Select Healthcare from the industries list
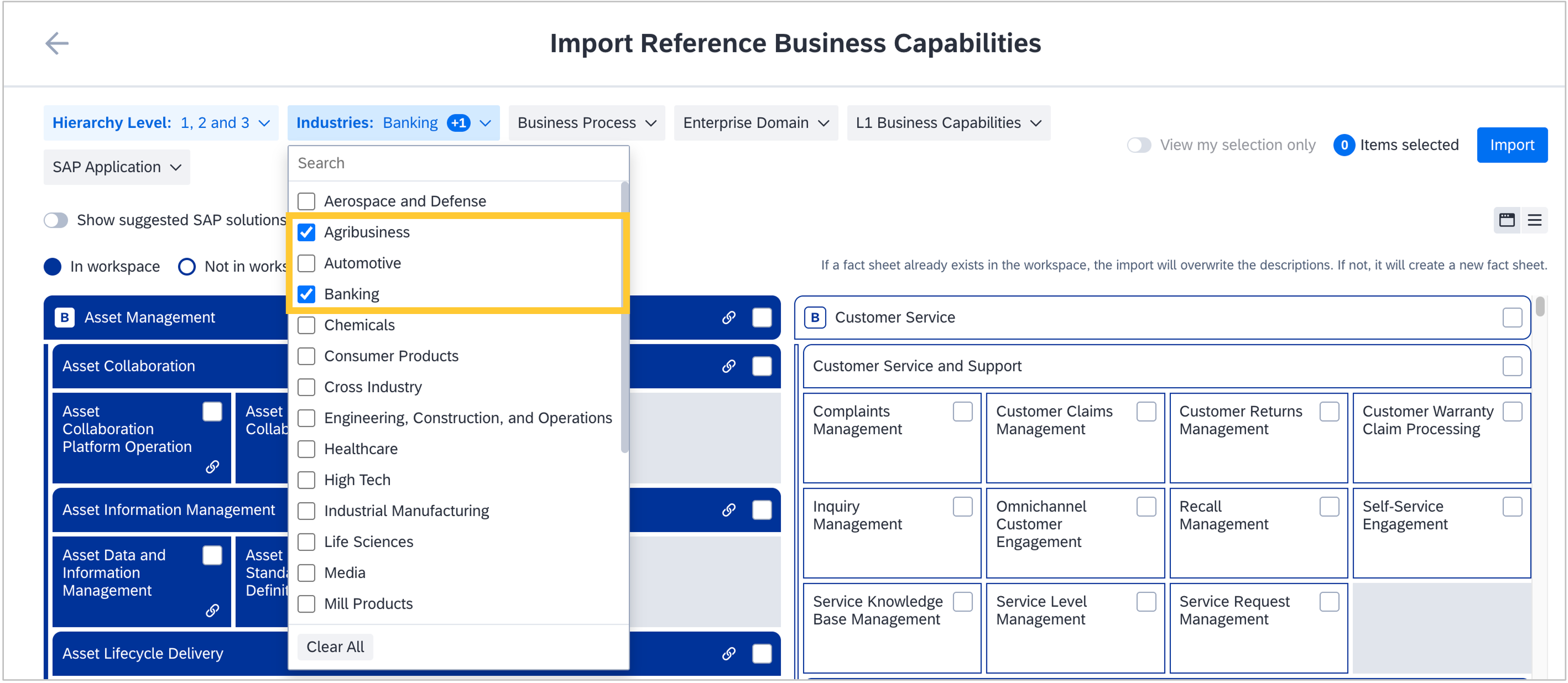 (306, 449)
